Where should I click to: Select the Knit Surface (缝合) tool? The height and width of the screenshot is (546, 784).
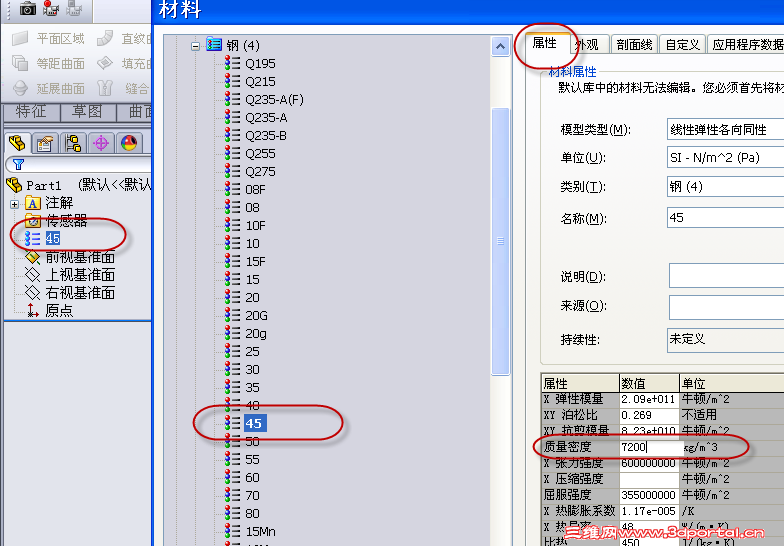[x=124, y=88]
